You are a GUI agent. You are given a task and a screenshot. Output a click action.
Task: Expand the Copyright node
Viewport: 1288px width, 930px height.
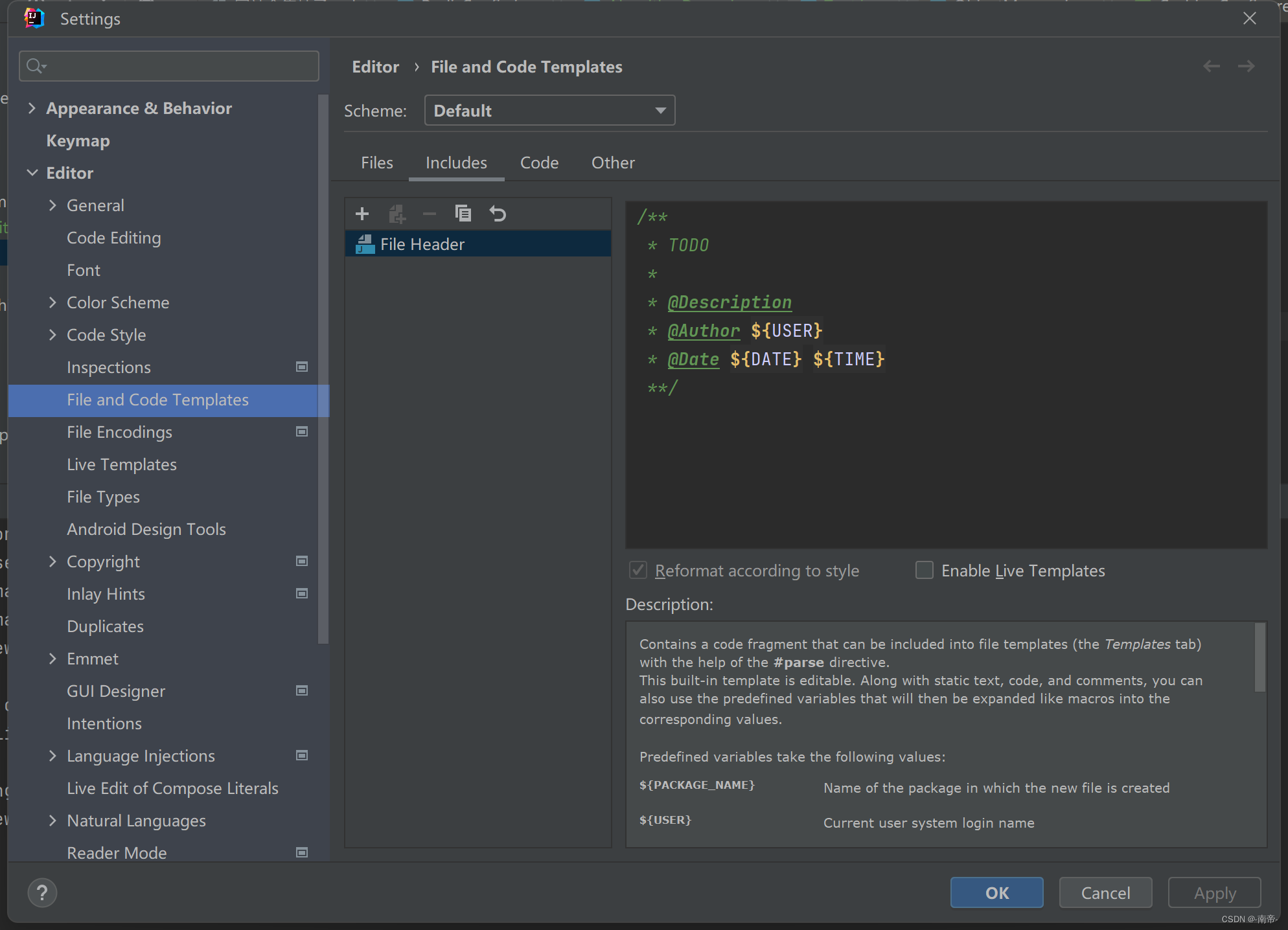click(x=52, y=561)
